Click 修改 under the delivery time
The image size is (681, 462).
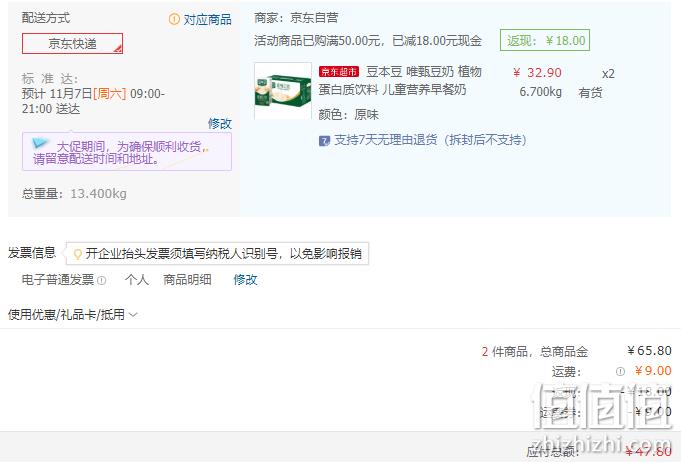point(220,124)
